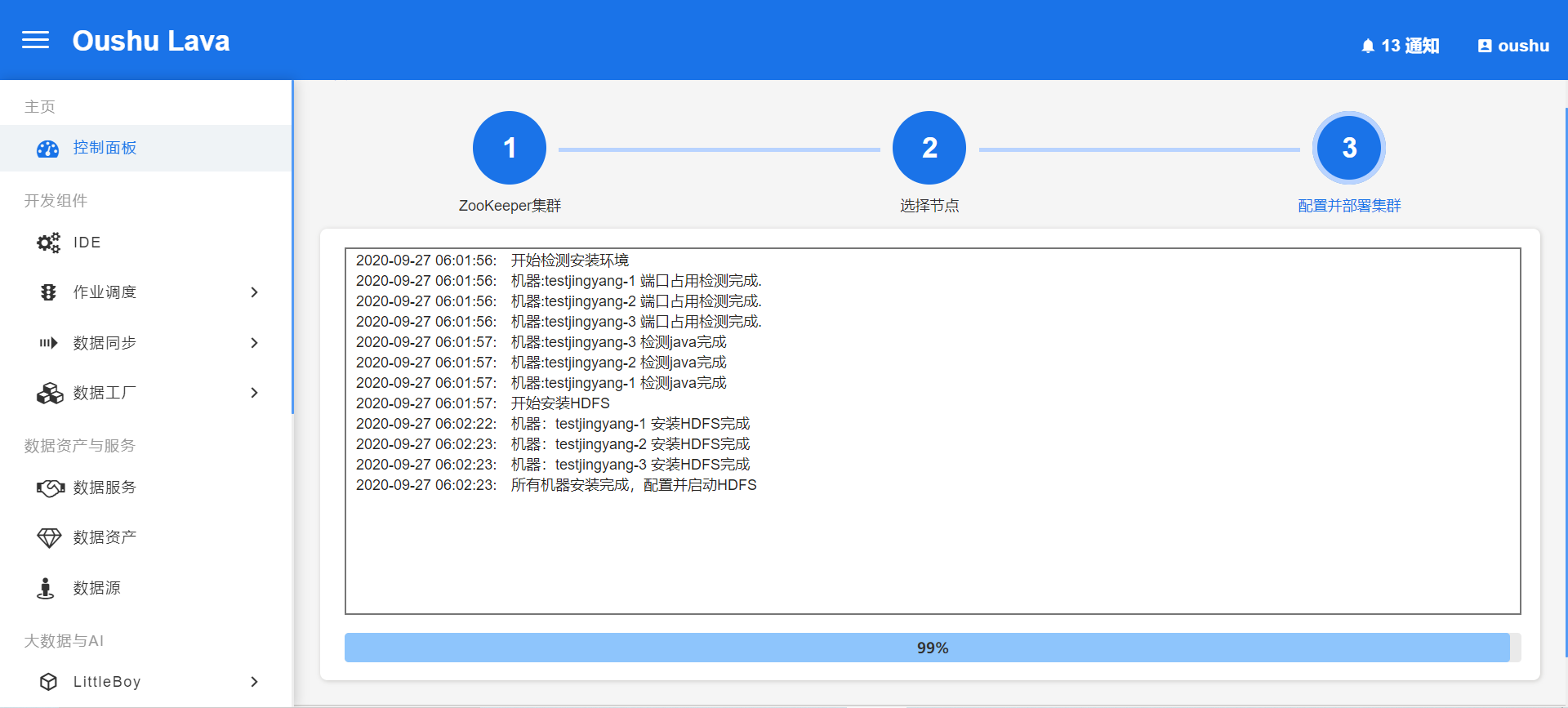Click the testjingyang-2 检测java完成 log line
The width and height of the screenshot is (1568, 708).
(541, 363)
